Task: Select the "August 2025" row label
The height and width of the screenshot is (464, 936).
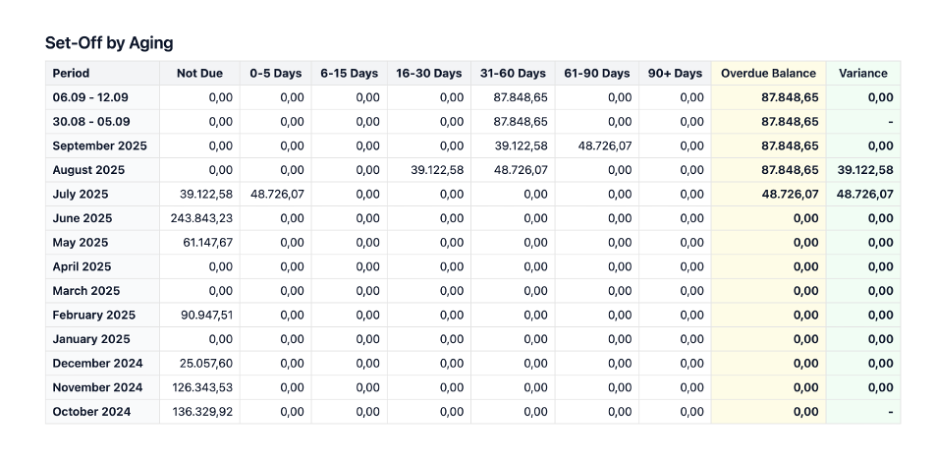Action: [88, 170]
